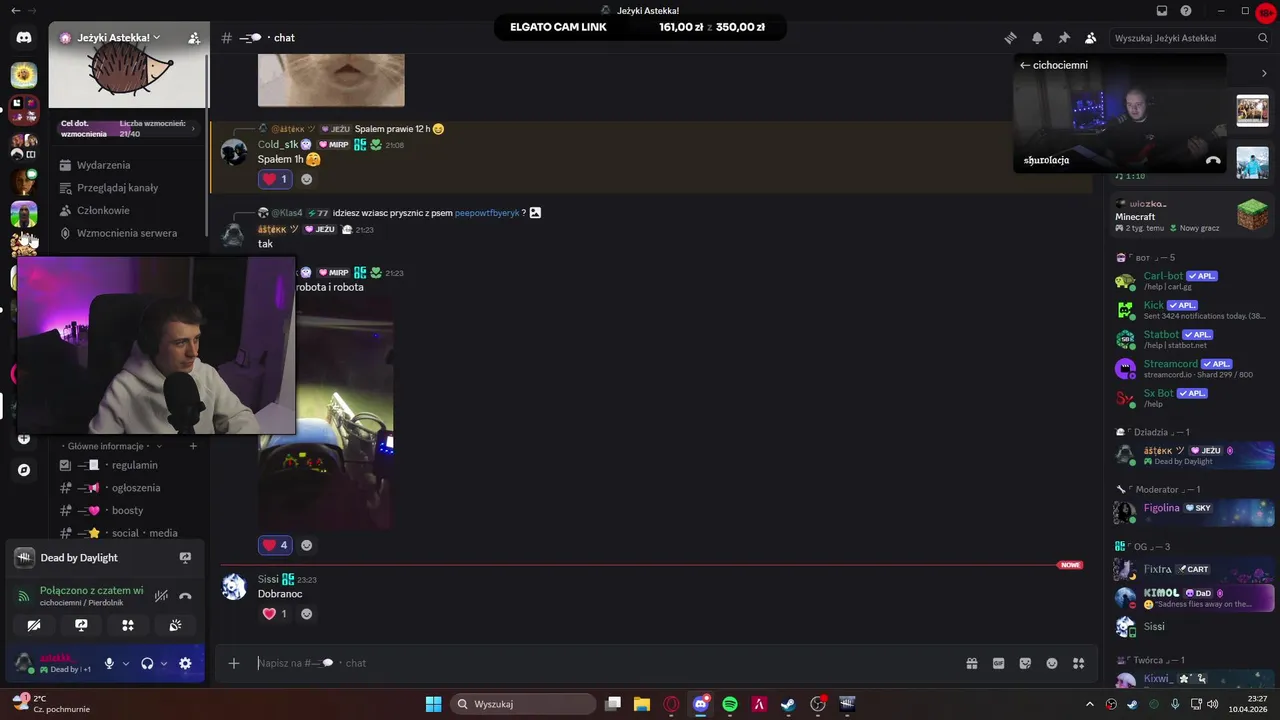
Task: Open User Settings gear icon
Action: [x=185, y=663]
